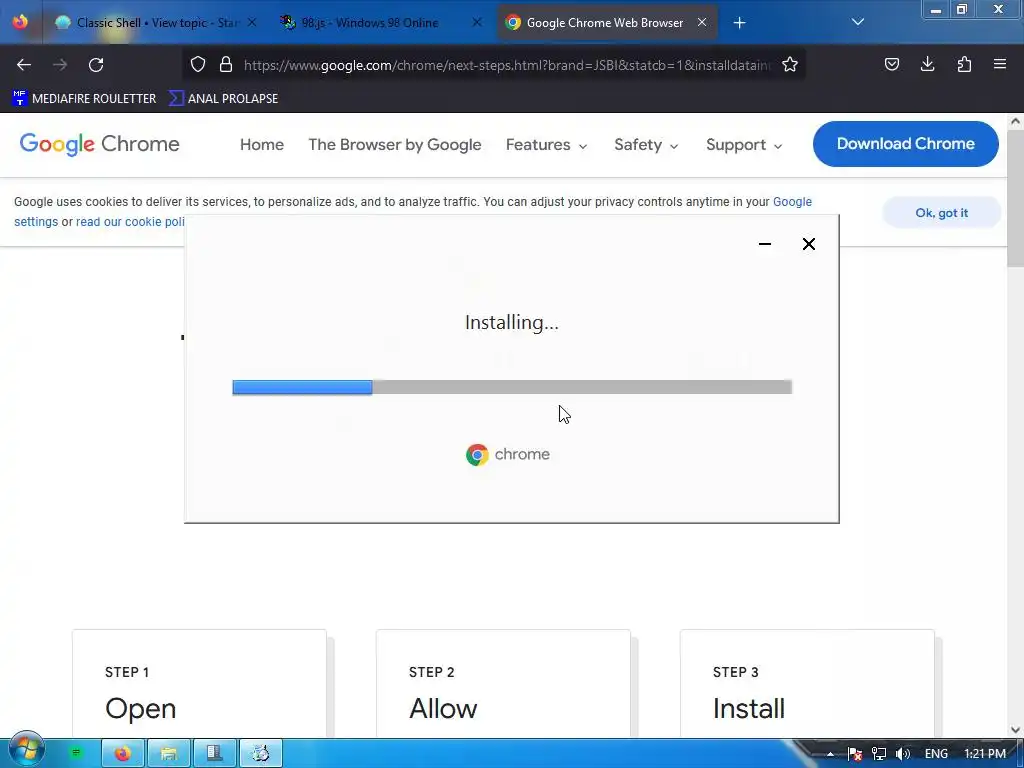This screenshot has height=768, width=1024.
Task: Minimize the Chrome installer dialog
Action: [765, 244]
